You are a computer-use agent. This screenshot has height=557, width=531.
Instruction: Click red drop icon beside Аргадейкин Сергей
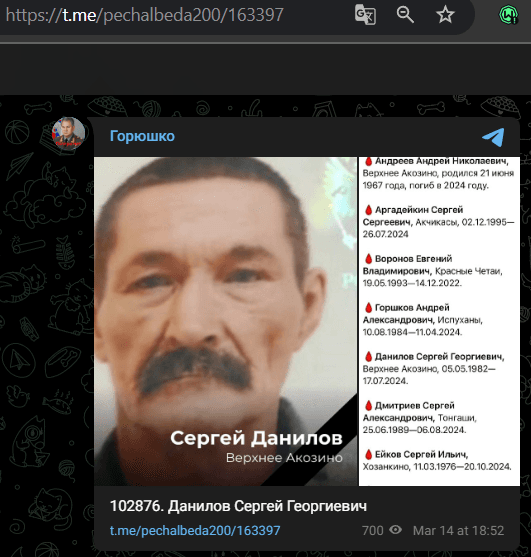point(368,210)
